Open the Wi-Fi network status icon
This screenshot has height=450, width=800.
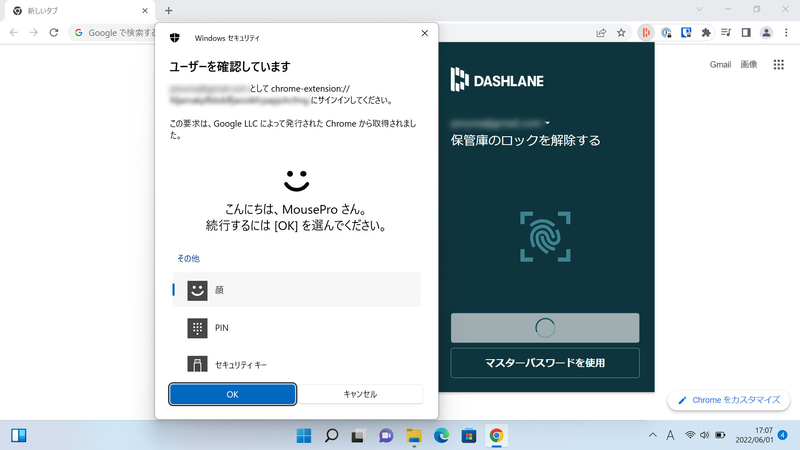point(690,435)
